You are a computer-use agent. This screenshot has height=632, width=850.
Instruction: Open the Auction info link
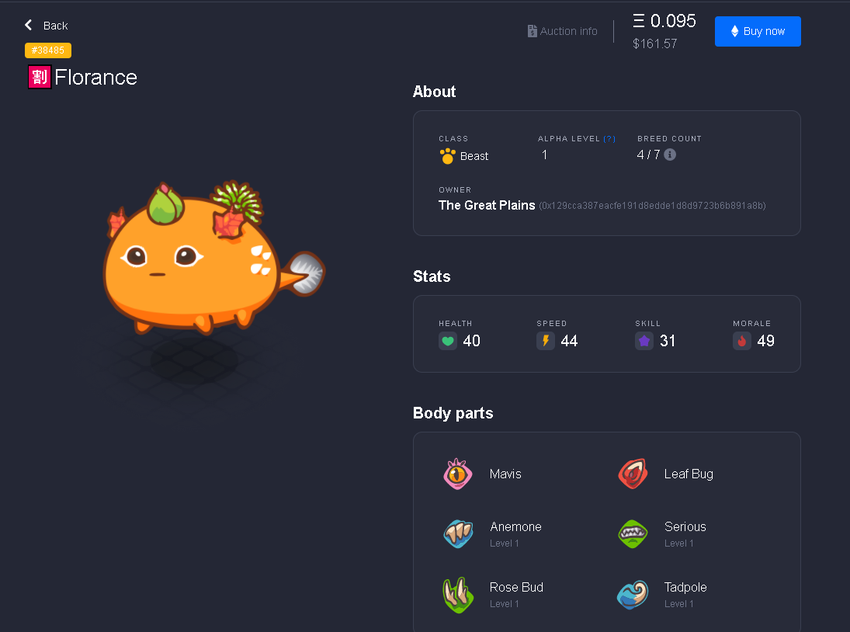tap(562, 31)
